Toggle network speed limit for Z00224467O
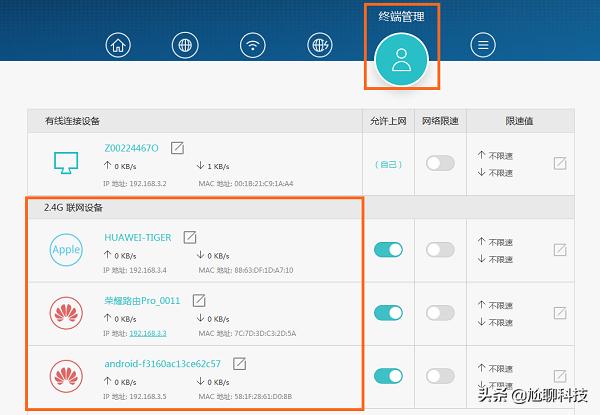This screenshot has height=415, width=600. tap(440, 163)
